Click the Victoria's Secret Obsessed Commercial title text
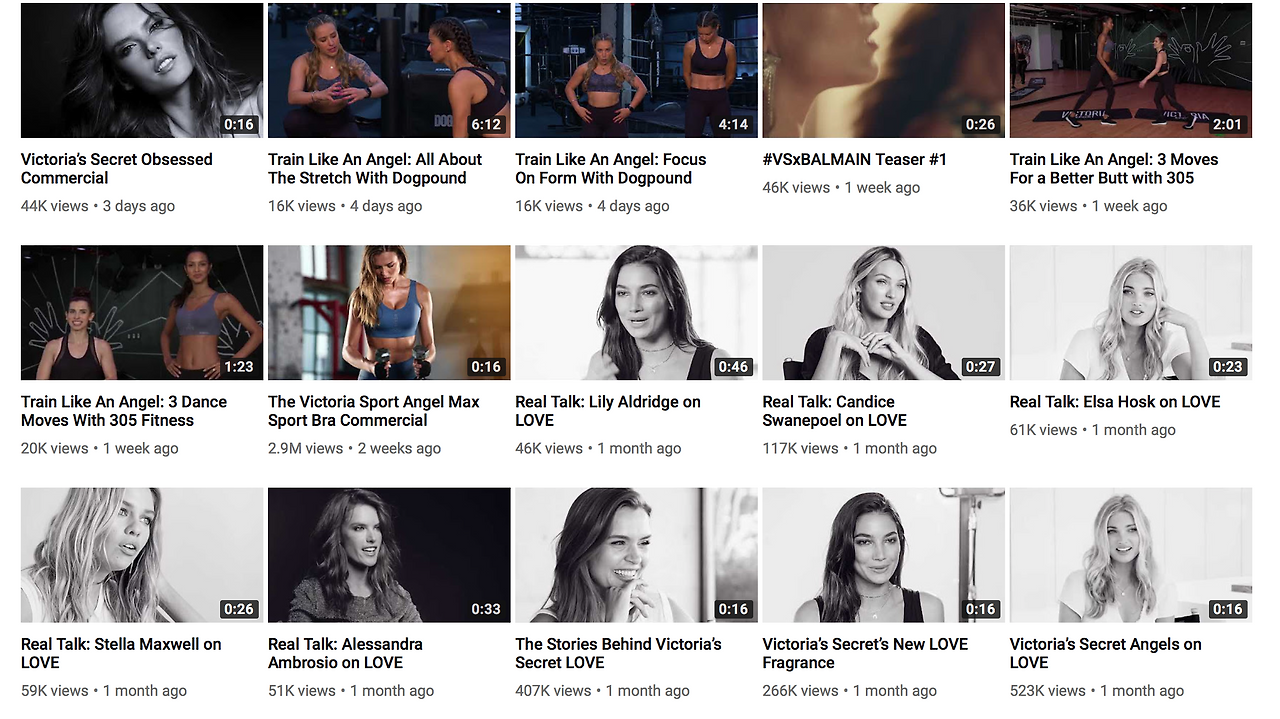Image resolution: width=1280 pixels, height=719 pixels. coord(116,168)
